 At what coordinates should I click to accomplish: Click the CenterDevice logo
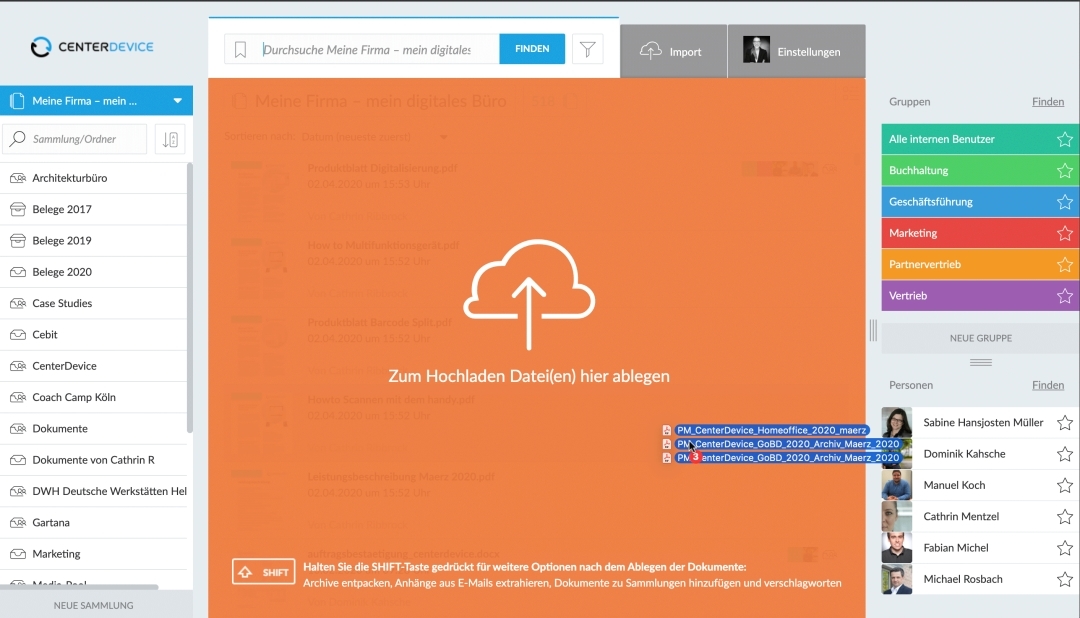92,47
